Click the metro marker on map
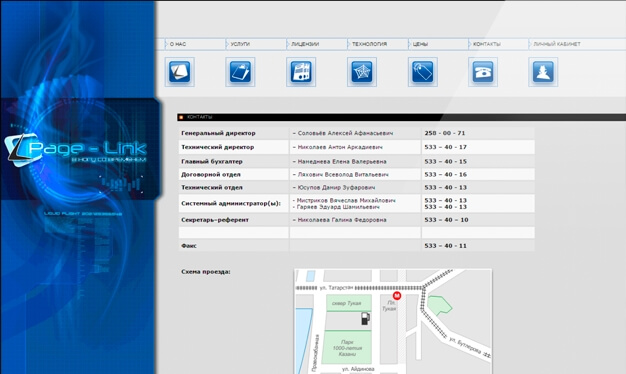 [x=397, y=295]
